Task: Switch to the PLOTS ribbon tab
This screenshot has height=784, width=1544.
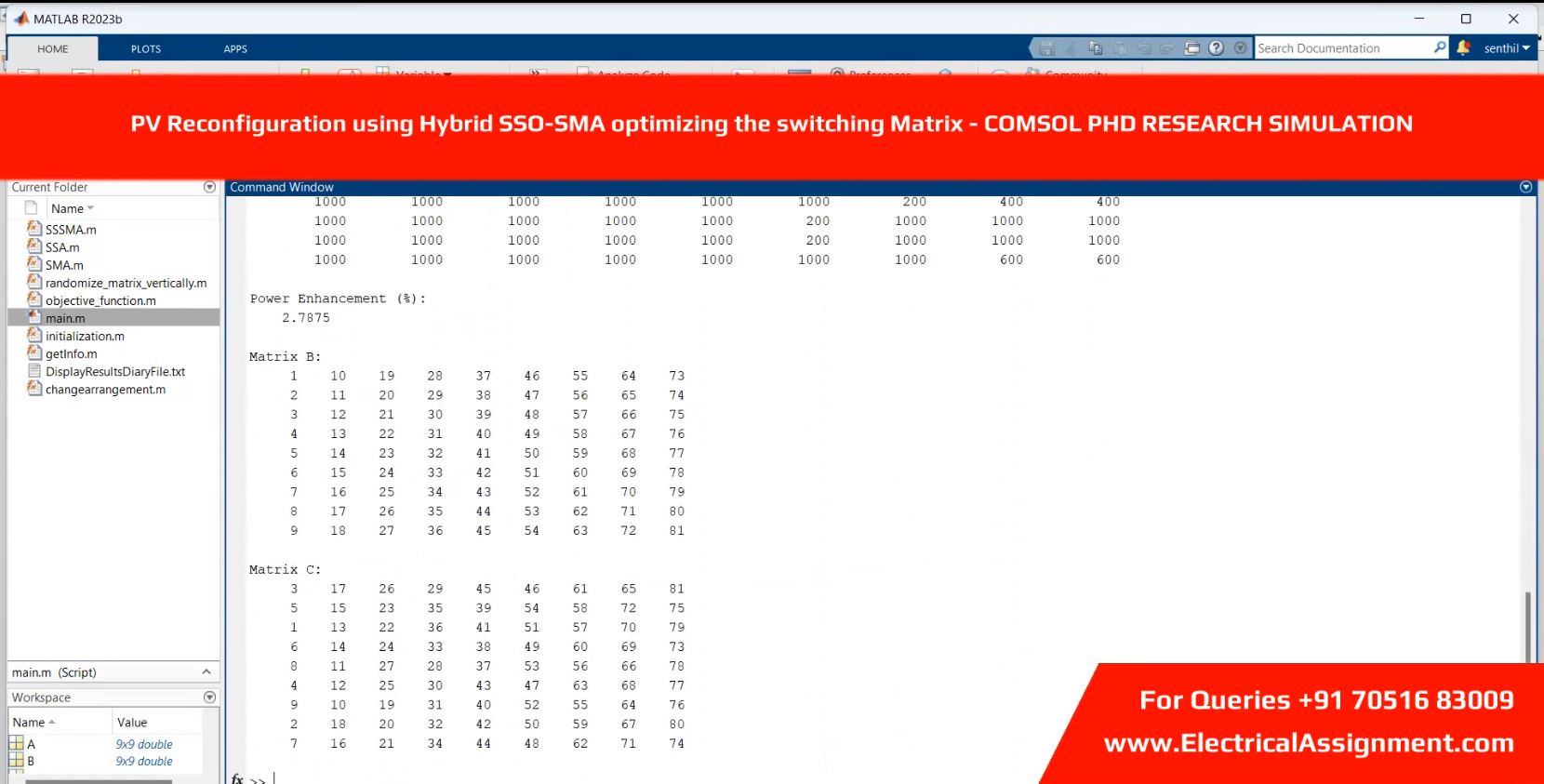Action: (146, 49)
